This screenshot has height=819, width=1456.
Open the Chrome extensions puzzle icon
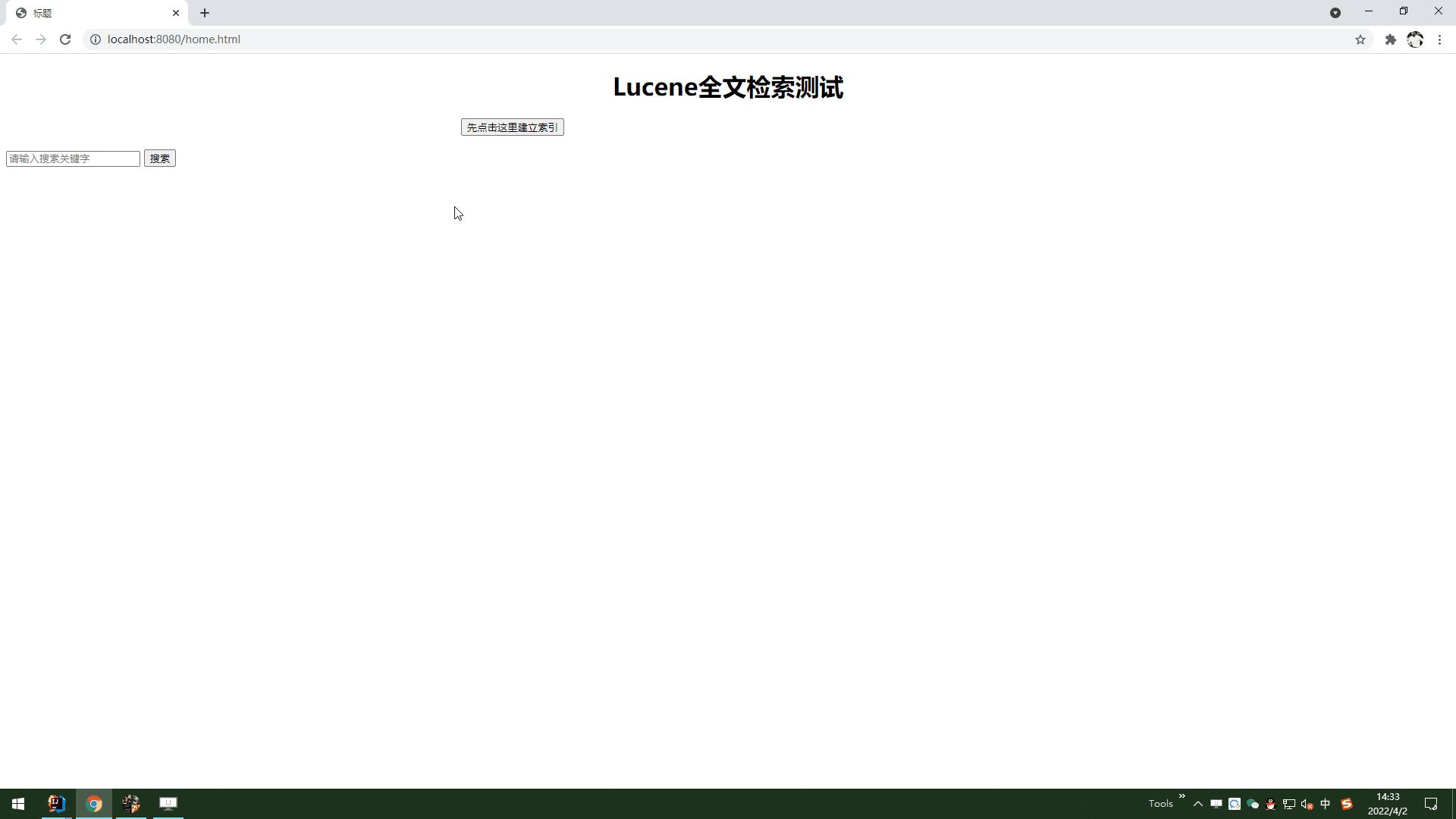pyautogui.click(x=1390, y=39)
